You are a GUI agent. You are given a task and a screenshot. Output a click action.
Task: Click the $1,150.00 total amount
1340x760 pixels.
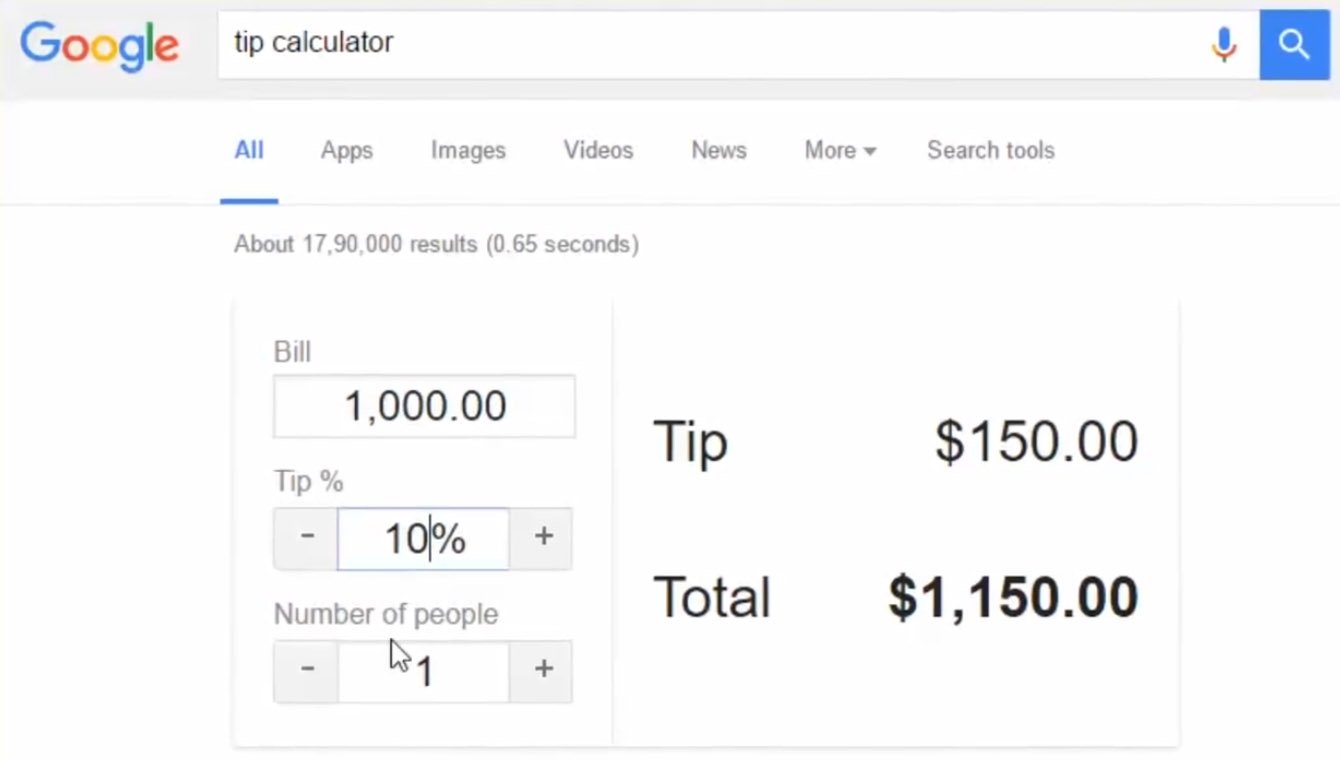pos(1013,598)
